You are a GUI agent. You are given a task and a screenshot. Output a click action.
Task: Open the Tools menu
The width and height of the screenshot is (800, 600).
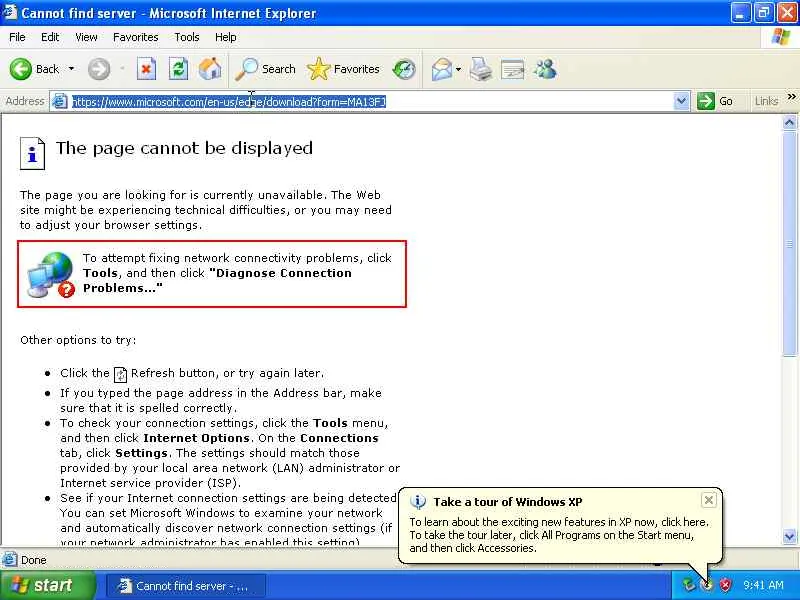[187, 37]
